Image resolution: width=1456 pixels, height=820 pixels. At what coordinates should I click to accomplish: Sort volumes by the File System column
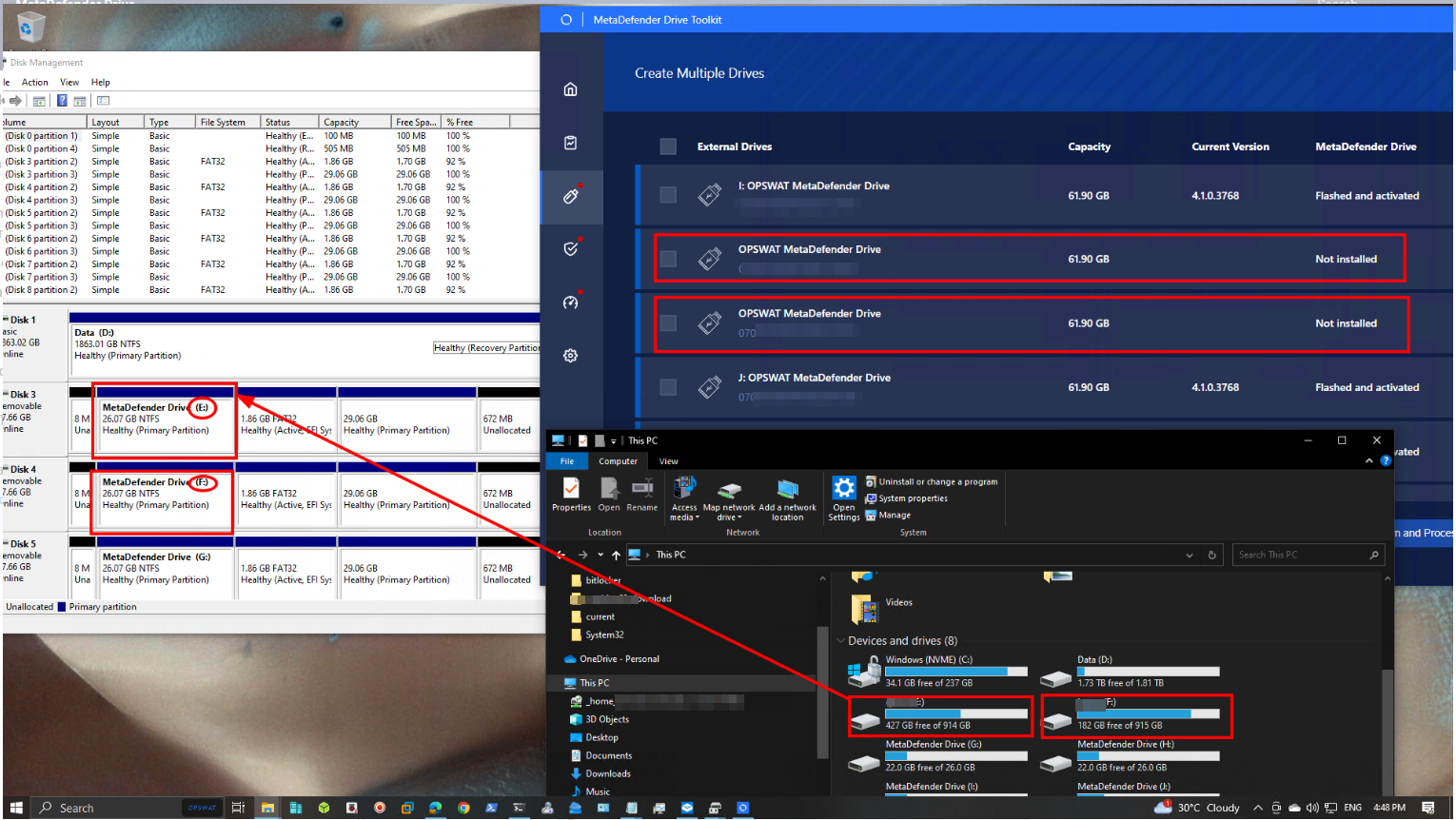230,122
